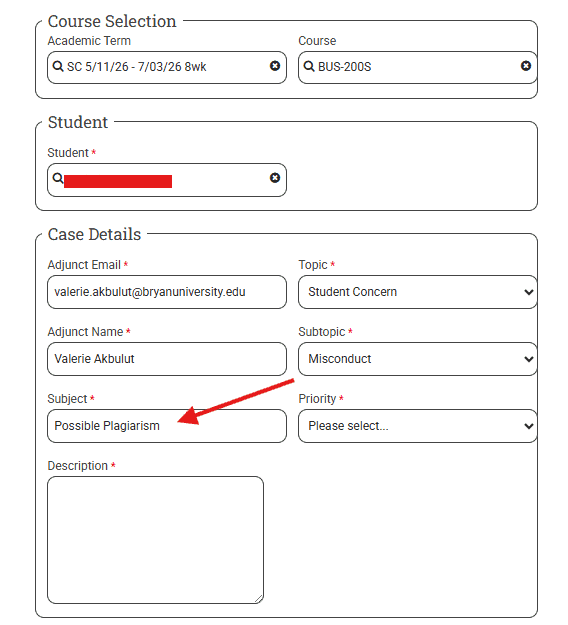Click the Course search magnifier icon
568x625 pixels.
pyautogui.click(x=309, y=66)
